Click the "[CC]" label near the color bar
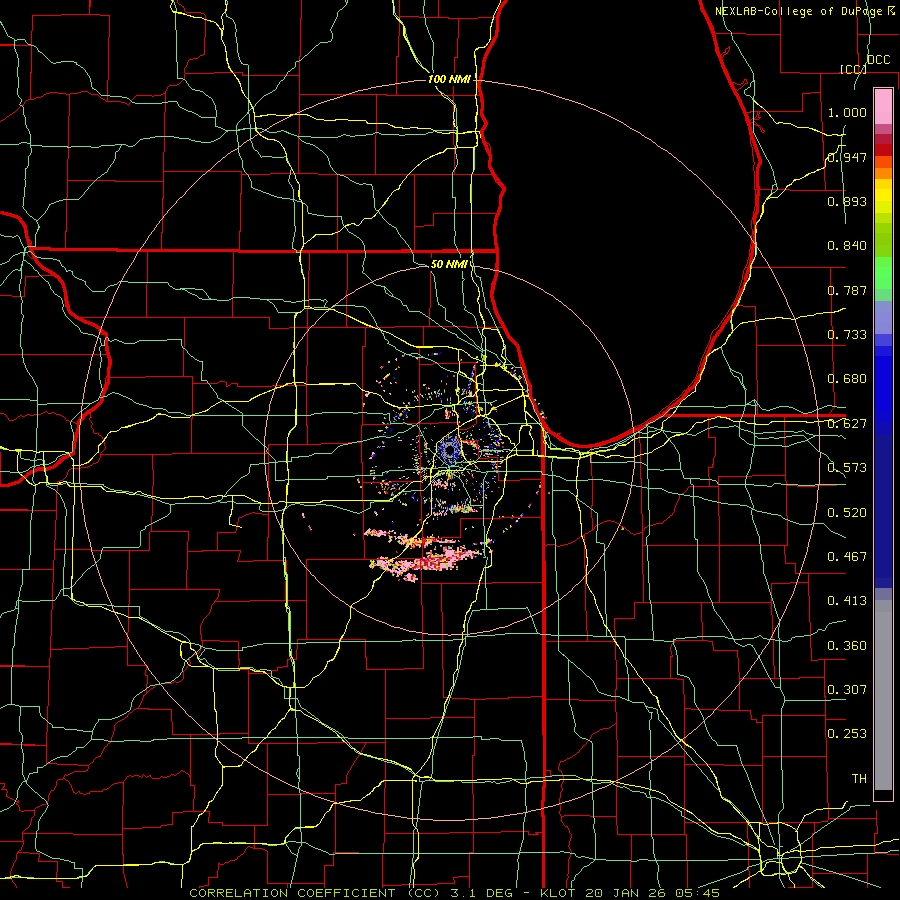 pyautogui.click(x=854, y=69)
